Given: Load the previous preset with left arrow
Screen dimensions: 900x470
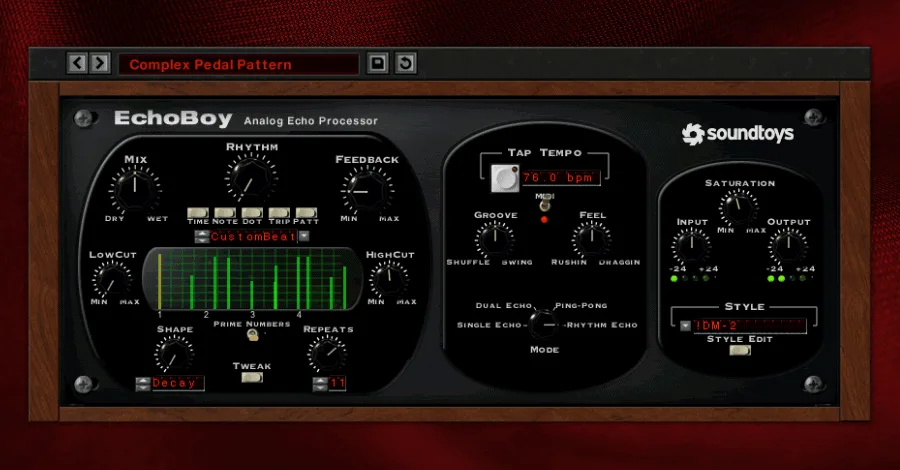Looking at the screenshot, I should [77, 63].
